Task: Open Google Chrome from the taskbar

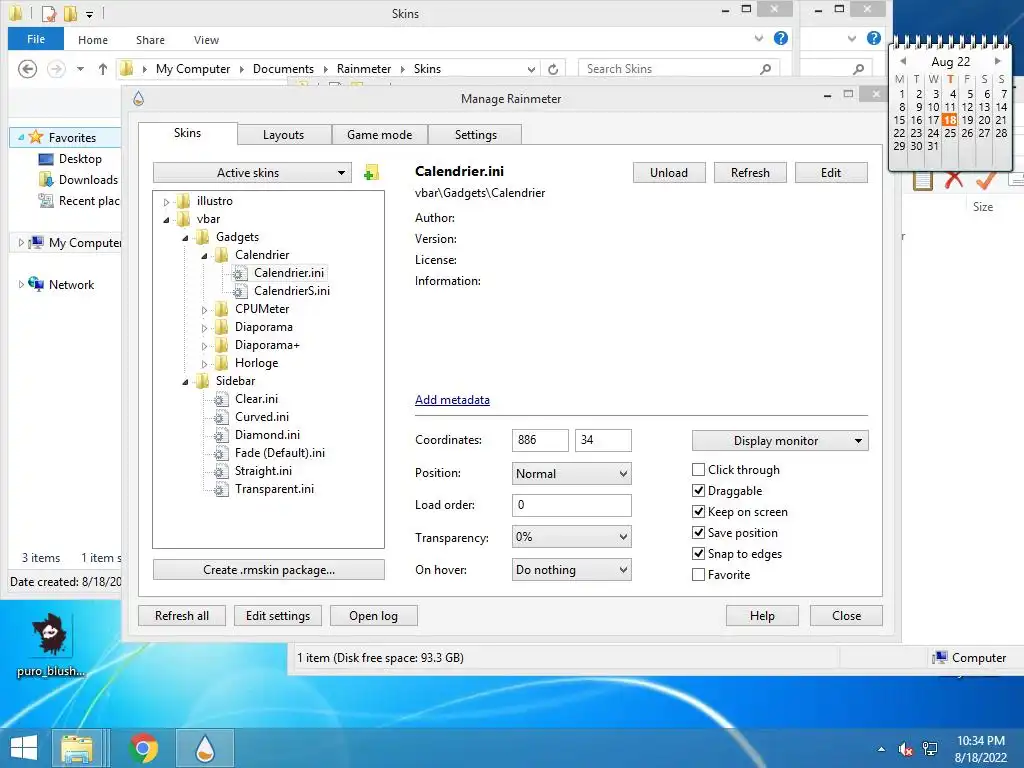Action: tap(144, 748)
